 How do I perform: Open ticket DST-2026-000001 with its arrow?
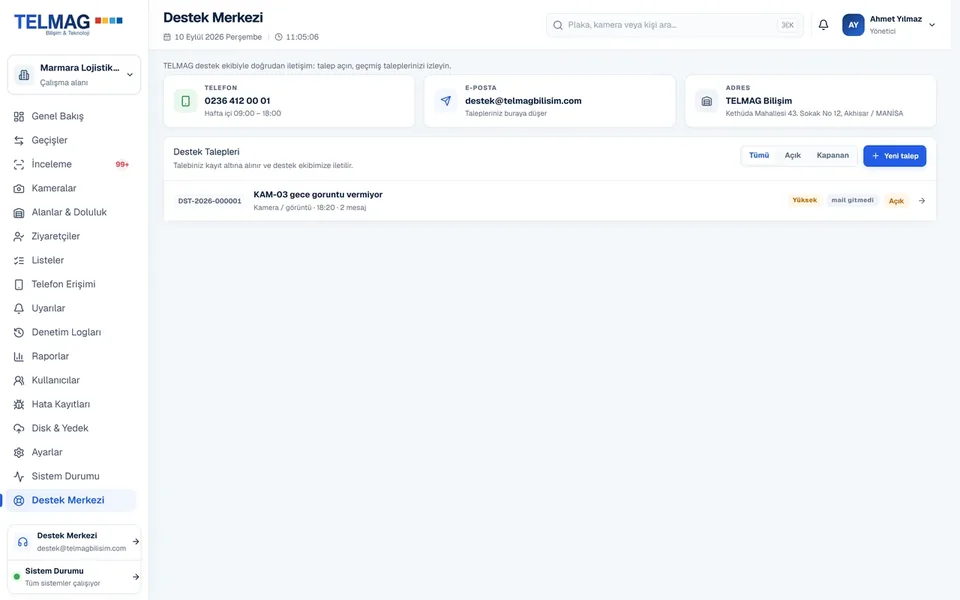[x=921, y=201]
